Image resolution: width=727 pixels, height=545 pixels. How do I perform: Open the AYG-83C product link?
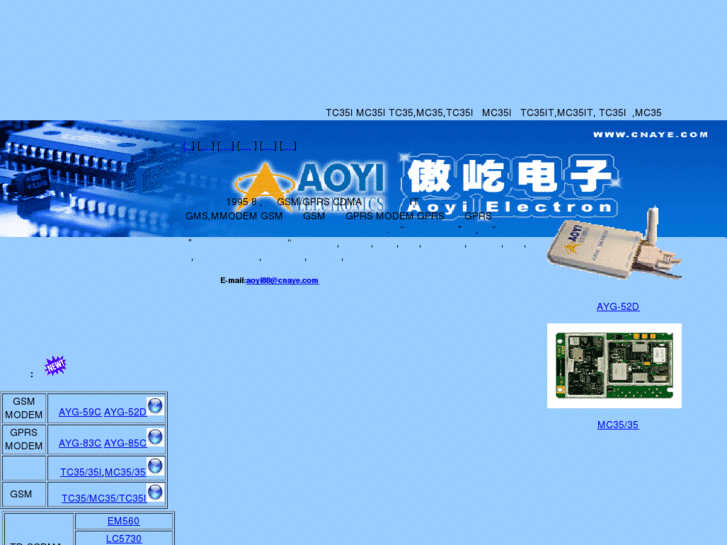(x=80, y=443)
